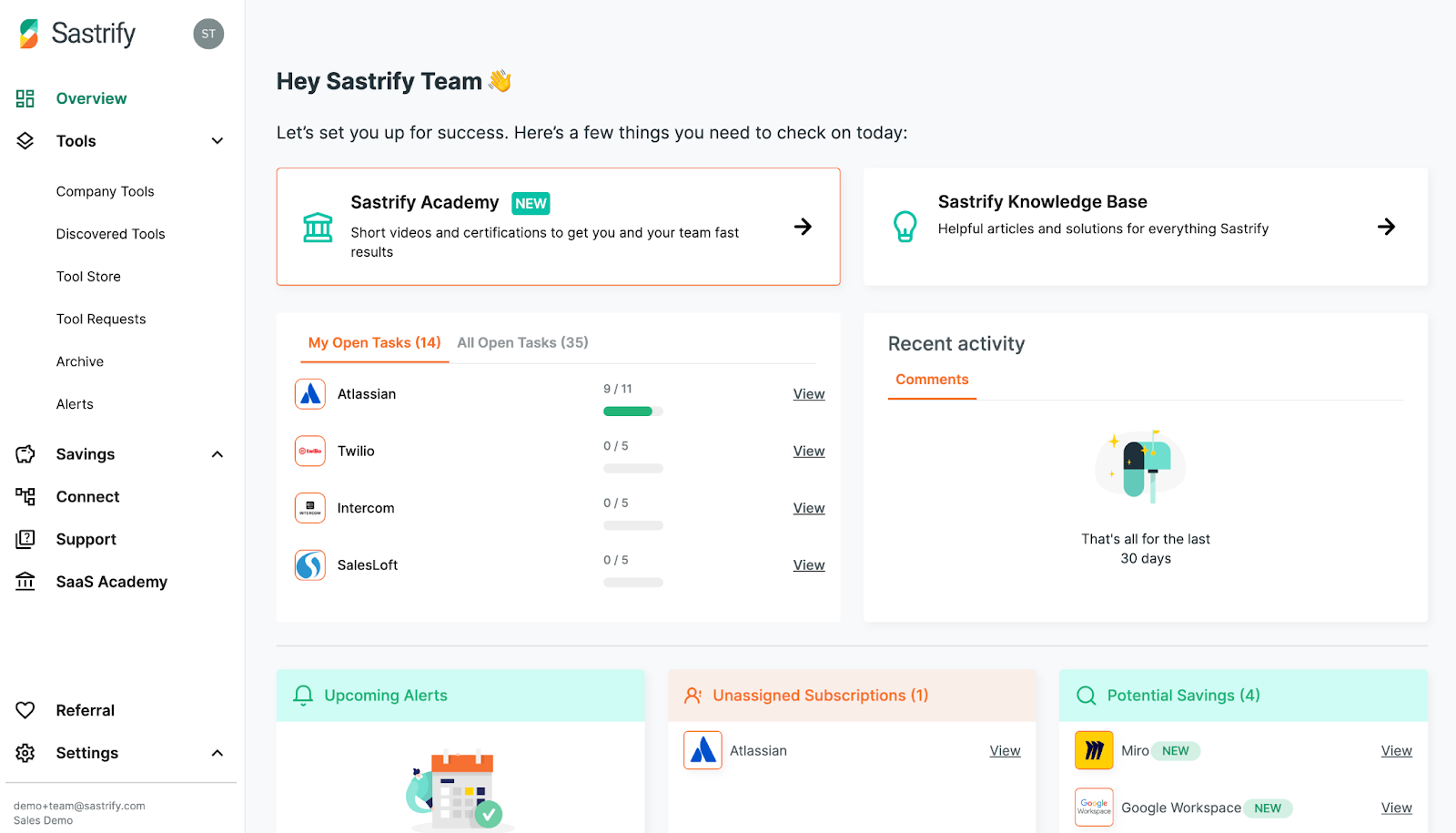This screenshot has width=1456, height=833.
Task: Toggle the Savings menu chevron
Action: (217, 454)
